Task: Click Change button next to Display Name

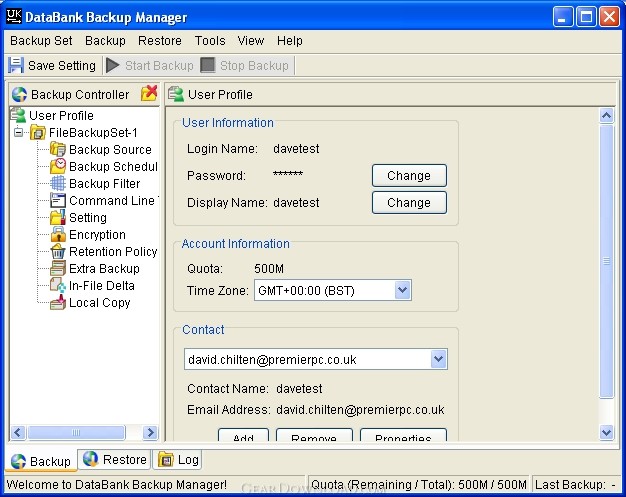Action: (x=409, y=202)
